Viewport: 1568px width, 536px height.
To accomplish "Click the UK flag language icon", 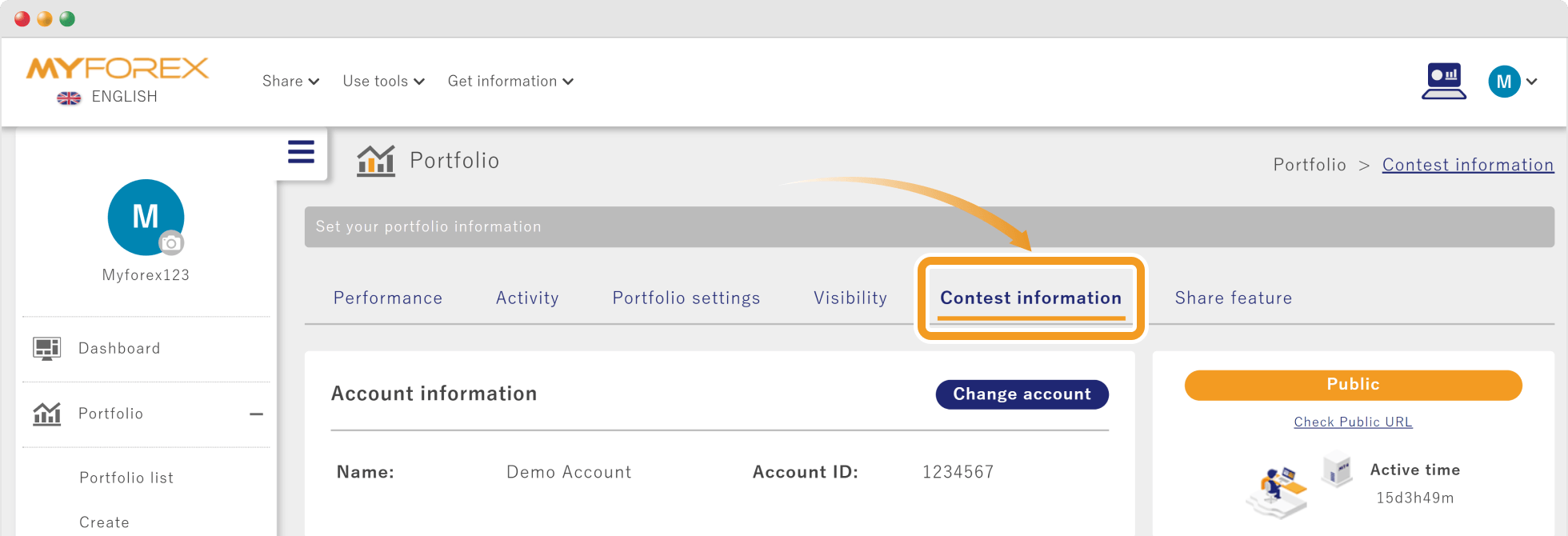I will click(x=69, y=98).
